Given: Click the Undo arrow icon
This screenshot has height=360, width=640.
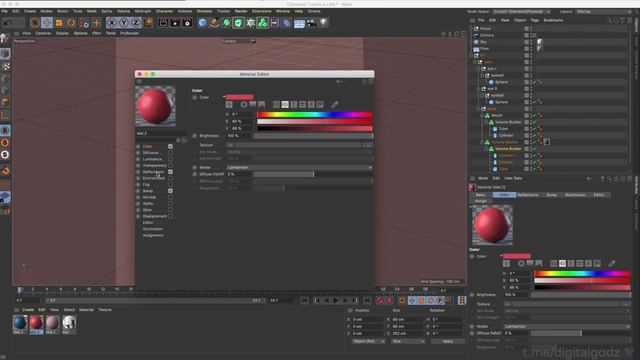Looking at the screenshot, I should click(8, 23).
